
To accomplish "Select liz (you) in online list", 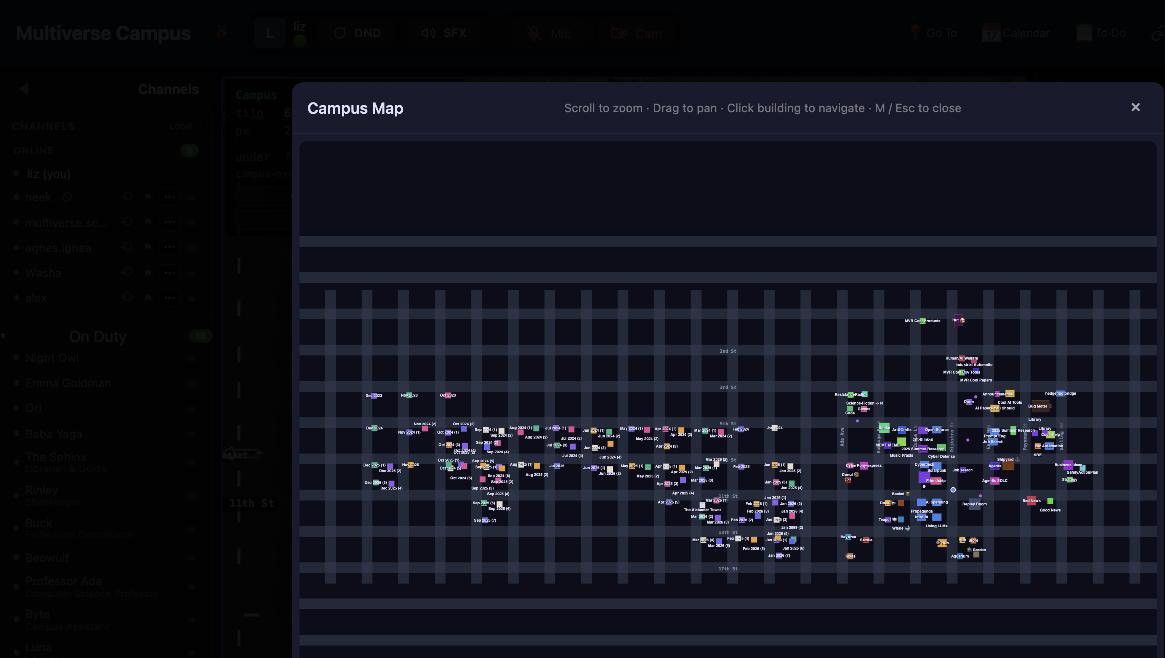I will (48, 174).
